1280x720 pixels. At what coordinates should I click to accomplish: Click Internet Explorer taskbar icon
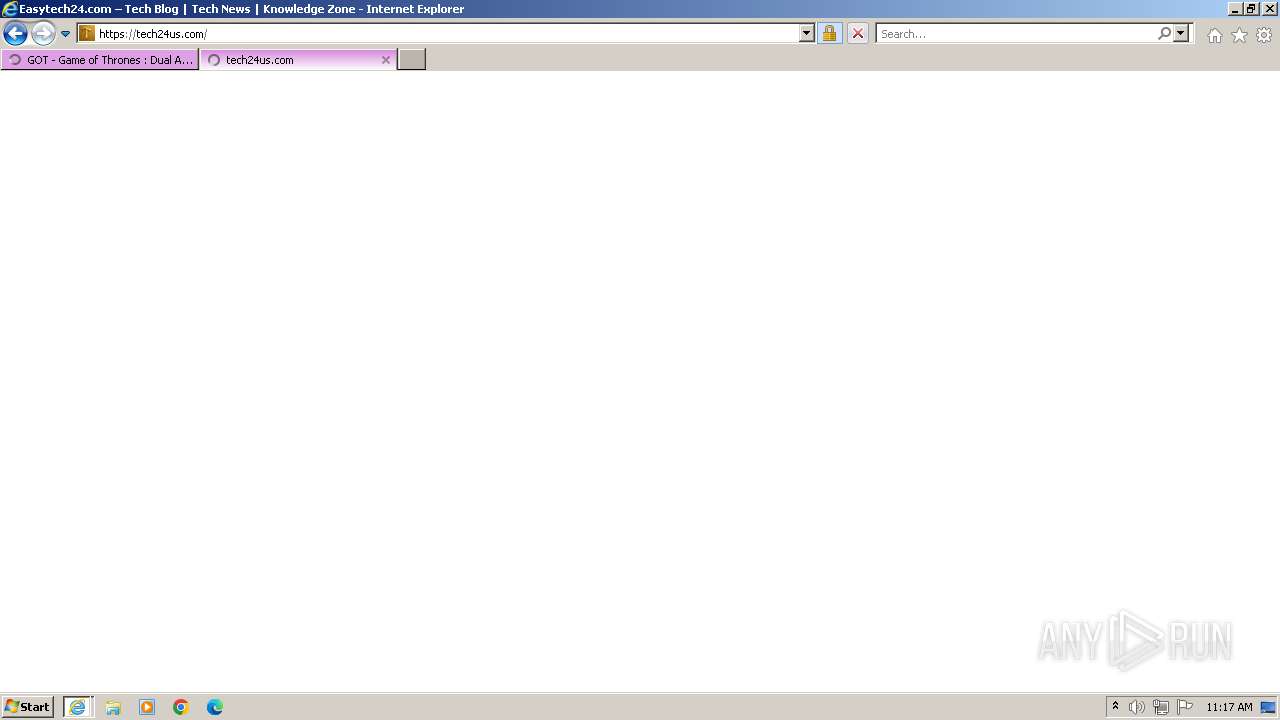(78, 707)
